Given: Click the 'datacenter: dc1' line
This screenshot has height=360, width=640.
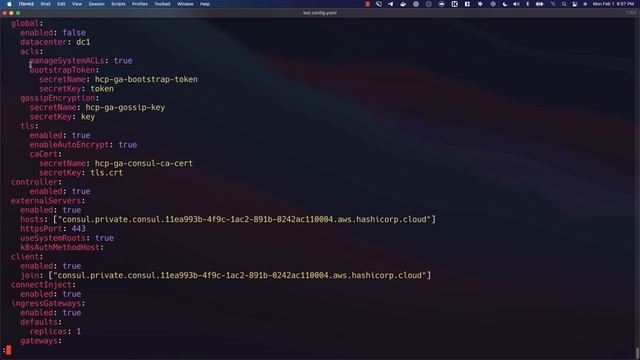Looking at the screenshot, I should click(55, 42).
